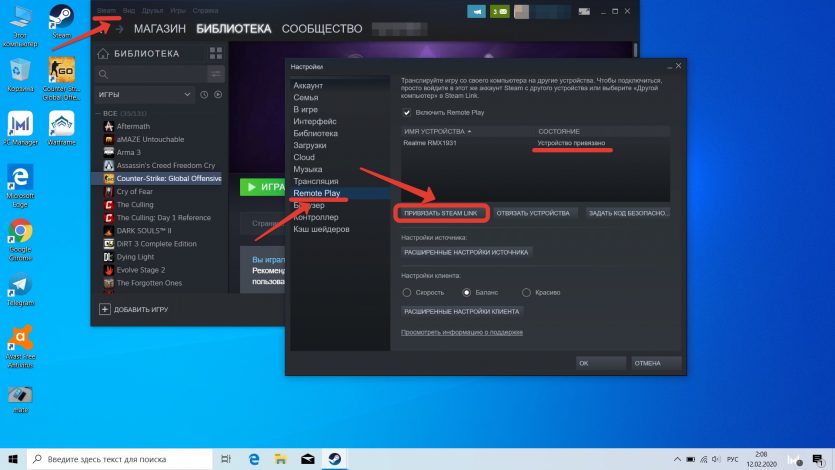Collapse the All games list section
The height and width of the screenshot is (470, 835).
(98, 113)
